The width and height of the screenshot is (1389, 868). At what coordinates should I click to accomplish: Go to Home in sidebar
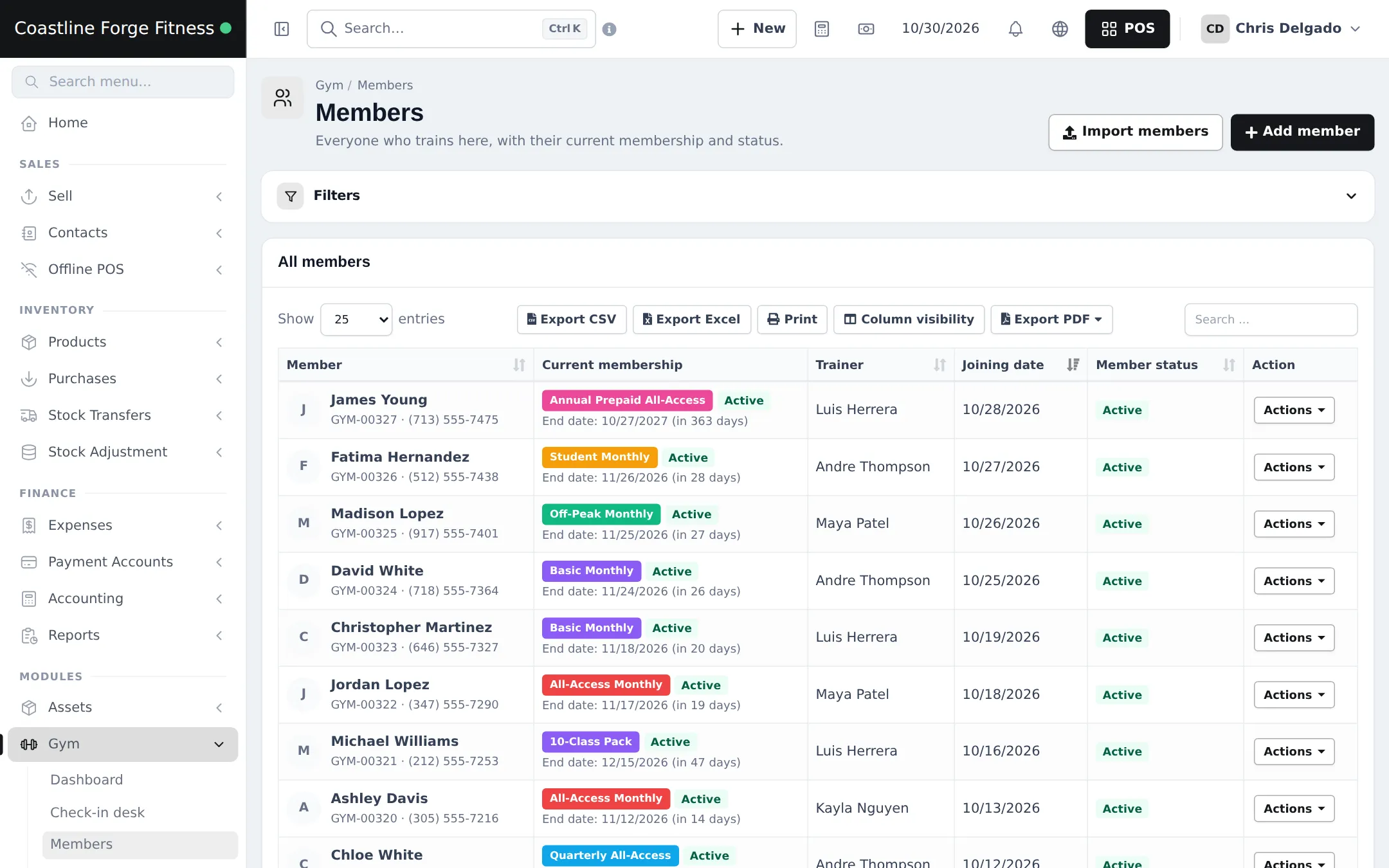[123, 123]
